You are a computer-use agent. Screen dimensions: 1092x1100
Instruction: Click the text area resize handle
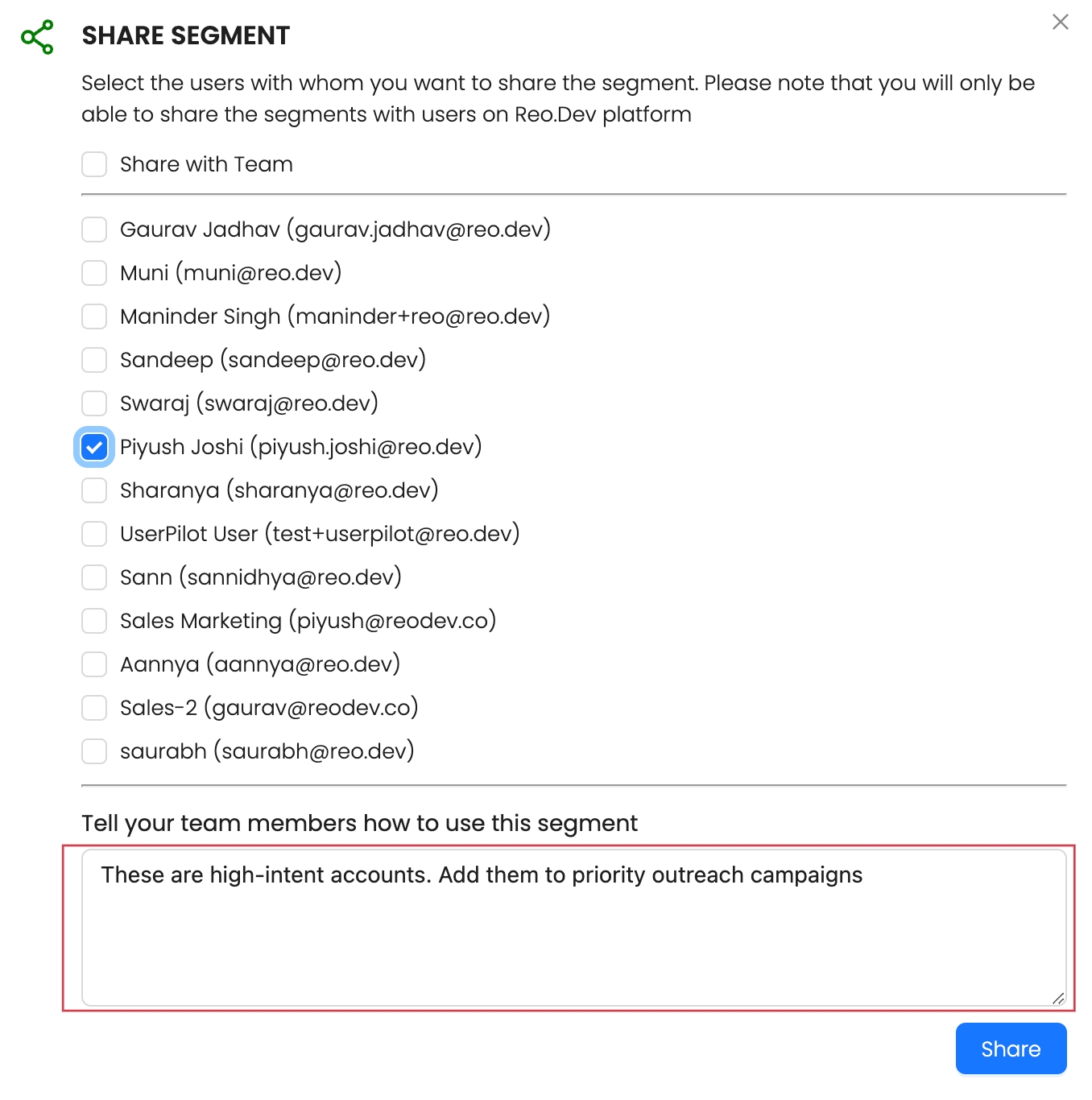(1058, 999)
